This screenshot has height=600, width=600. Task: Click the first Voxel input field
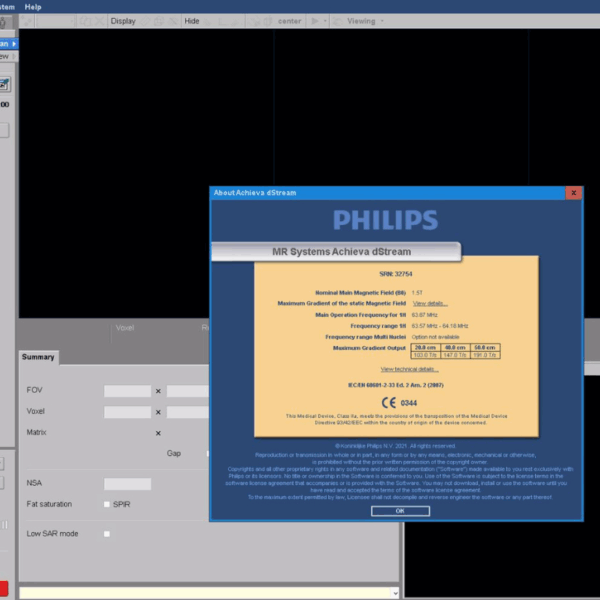[x=127, y=412]
